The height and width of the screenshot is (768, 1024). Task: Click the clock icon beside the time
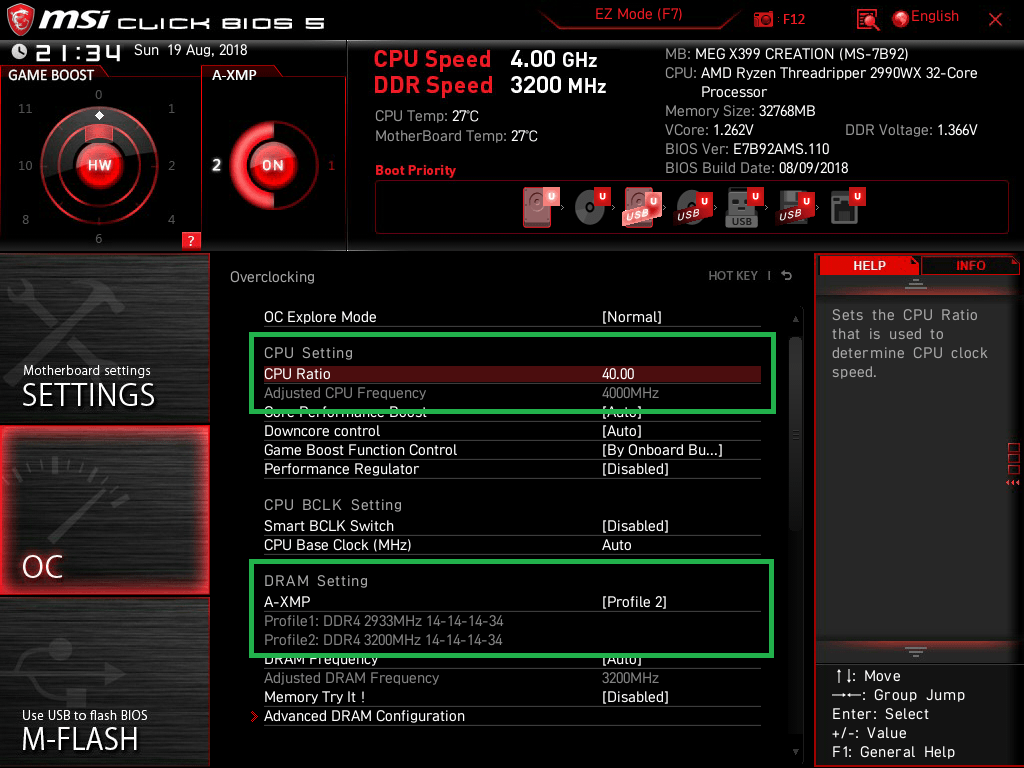click(20, 51)
